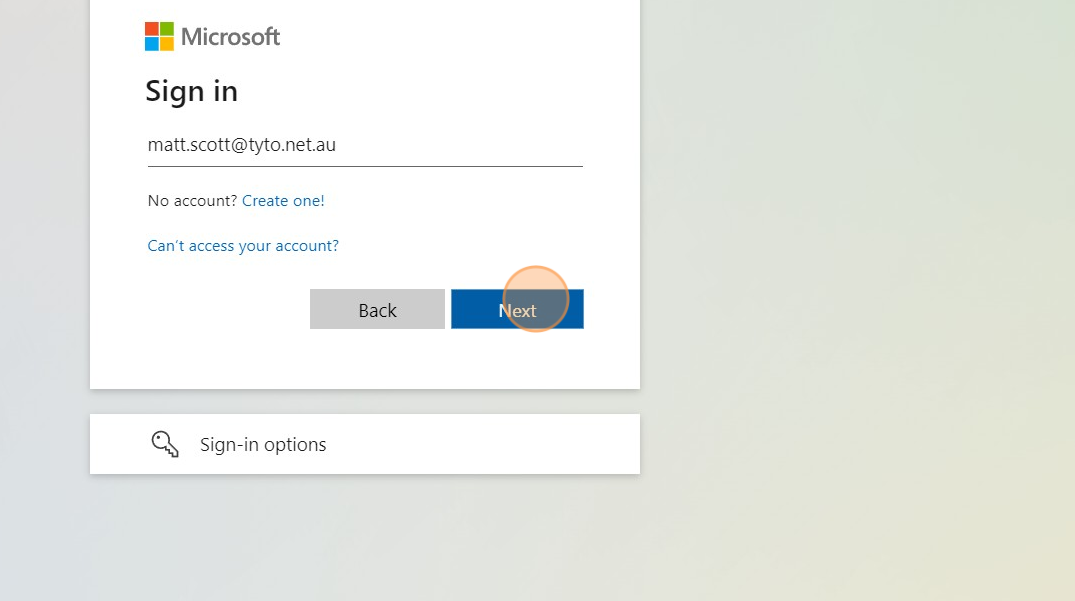Viewport: 1075px width, 601px height.
Task: Open the Sign-in options text label
Action: (x=263, y=445)
